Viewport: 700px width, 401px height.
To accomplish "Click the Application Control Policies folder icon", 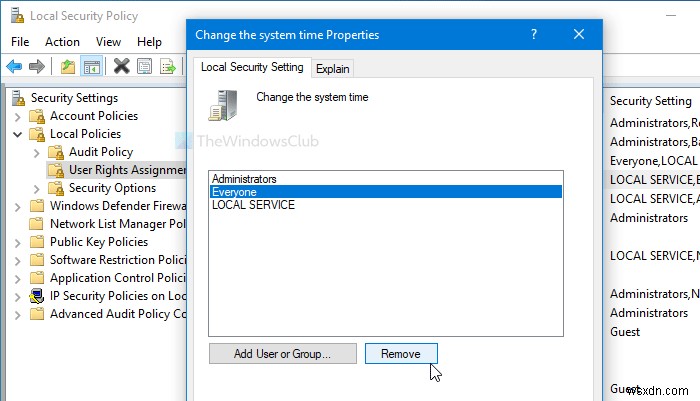I will (x=37, y=278).
